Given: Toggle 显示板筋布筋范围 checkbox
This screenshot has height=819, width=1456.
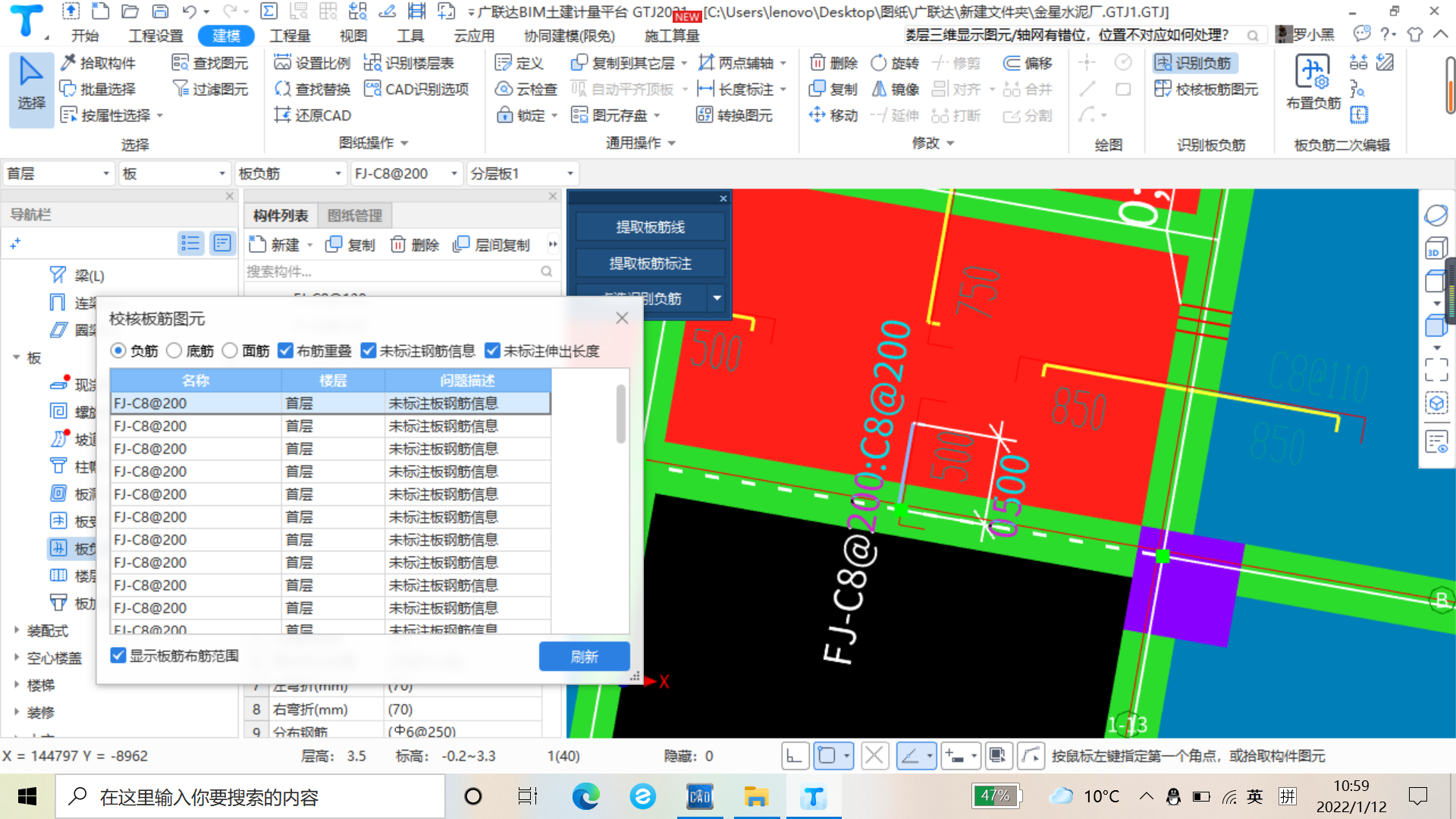Looking at the screenshot, I should tap(118, 655).
